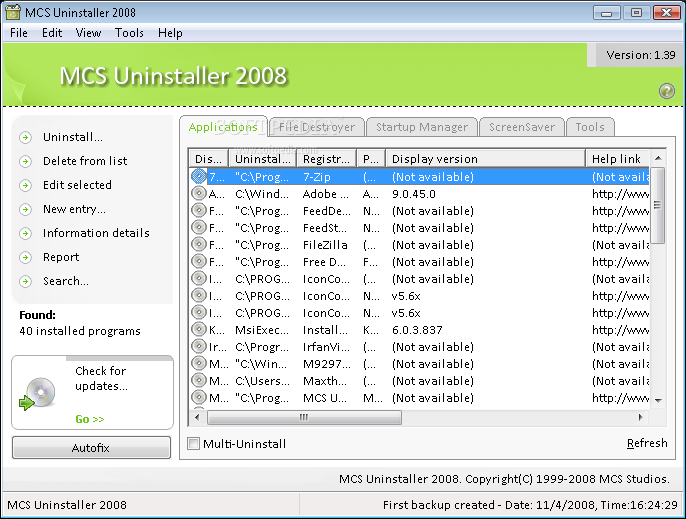Click Delete from list action
The height and width of the screenshot is (519, 686).
point(85,161)
